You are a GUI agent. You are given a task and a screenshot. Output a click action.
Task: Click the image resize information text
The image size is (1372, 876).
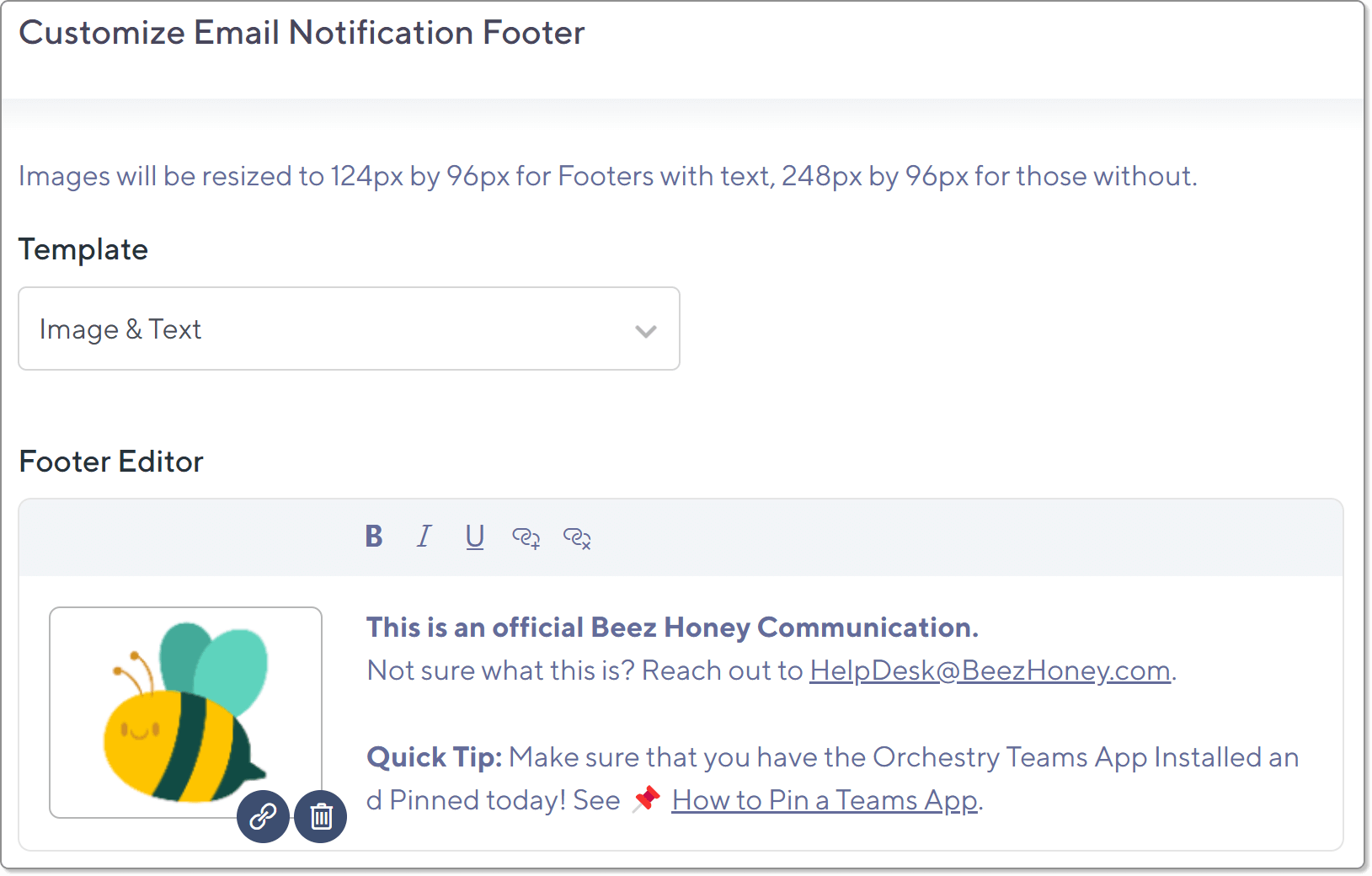point(607,176)
